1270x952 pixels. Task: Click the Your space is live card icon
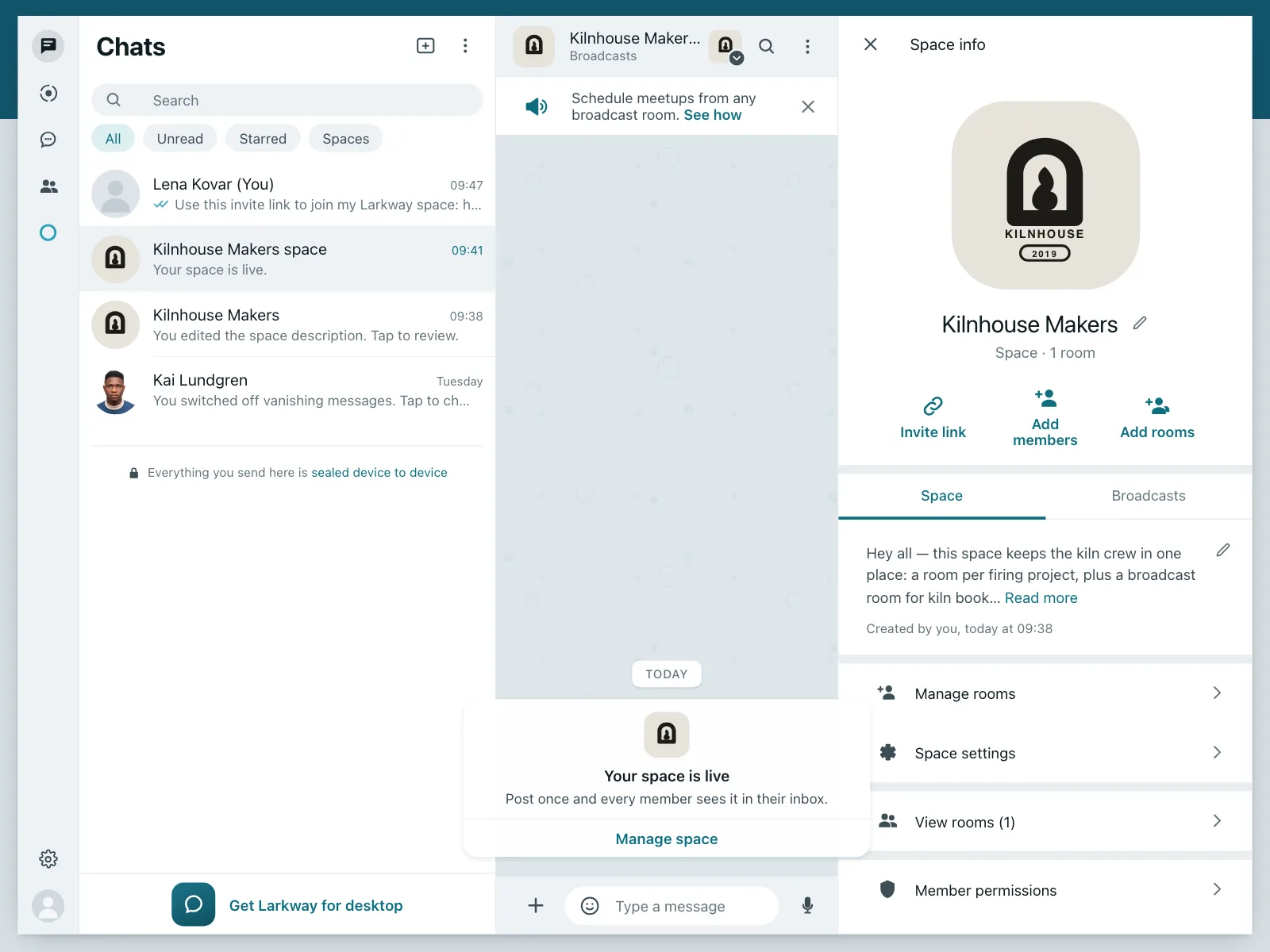[667, 735]
